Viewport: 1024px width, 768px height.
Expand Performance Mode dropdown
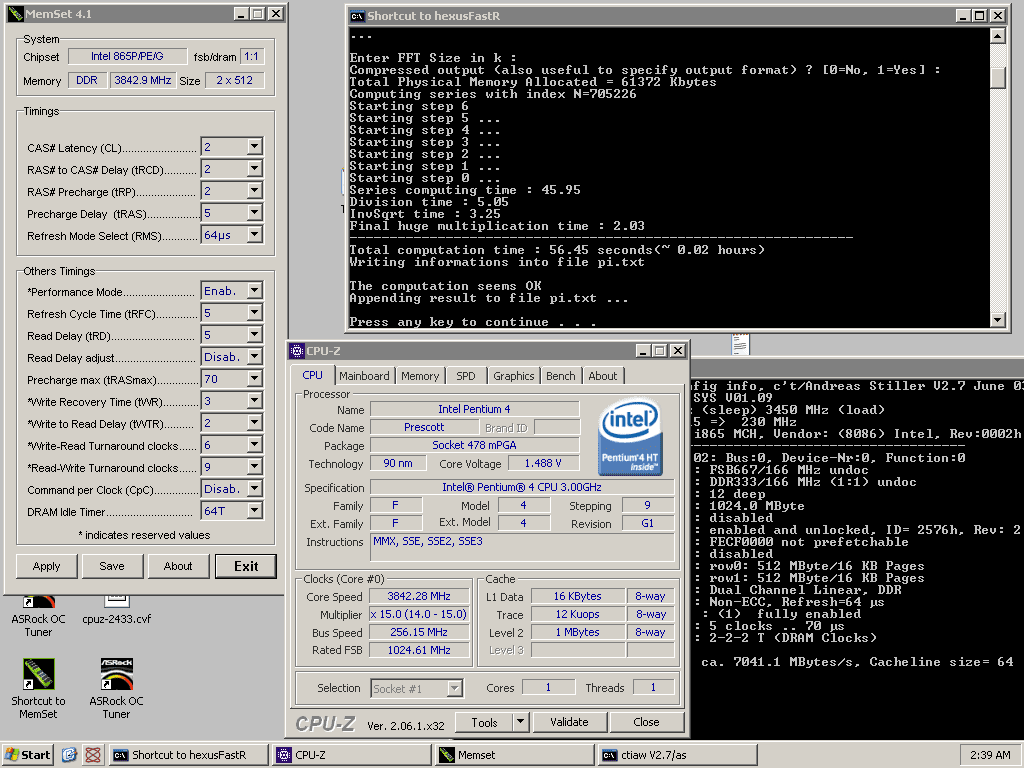[255, 291]
